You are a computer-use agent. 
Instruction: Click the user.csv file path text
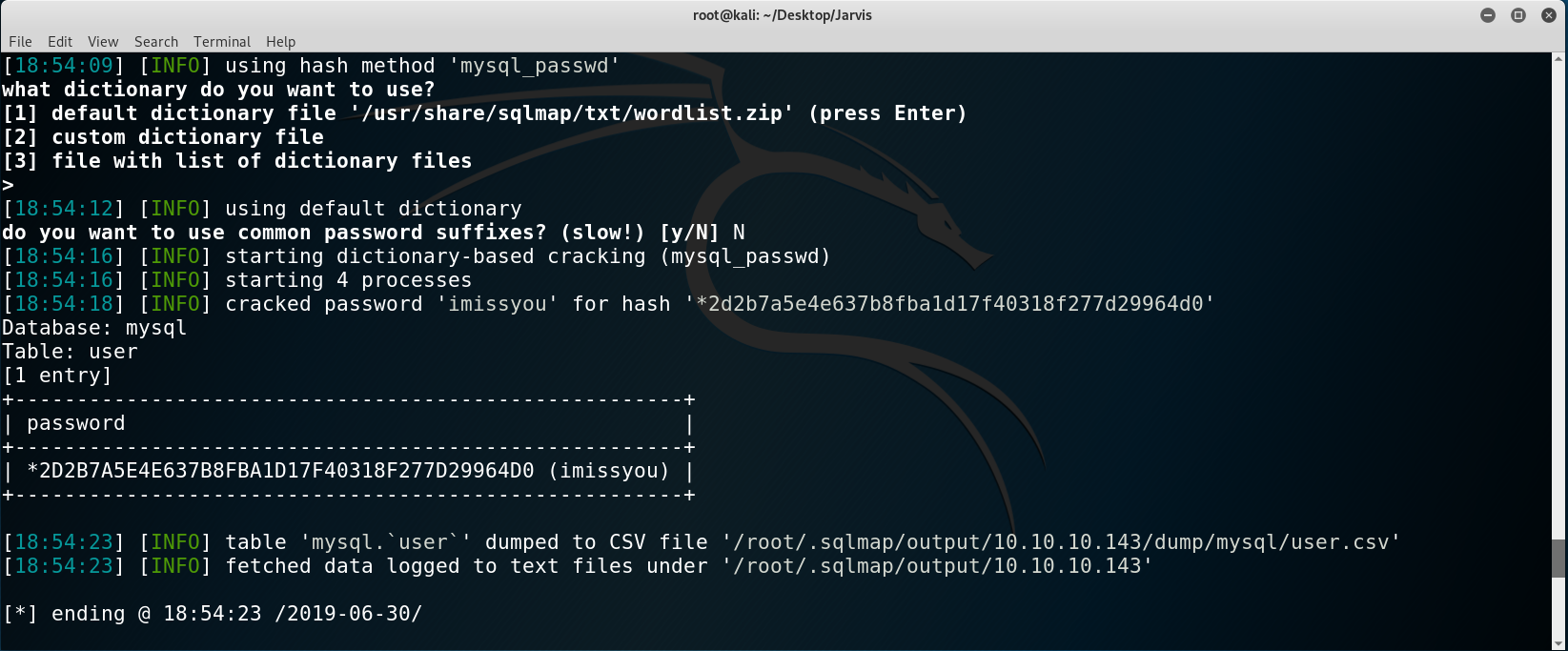[x=1061, y=542]
